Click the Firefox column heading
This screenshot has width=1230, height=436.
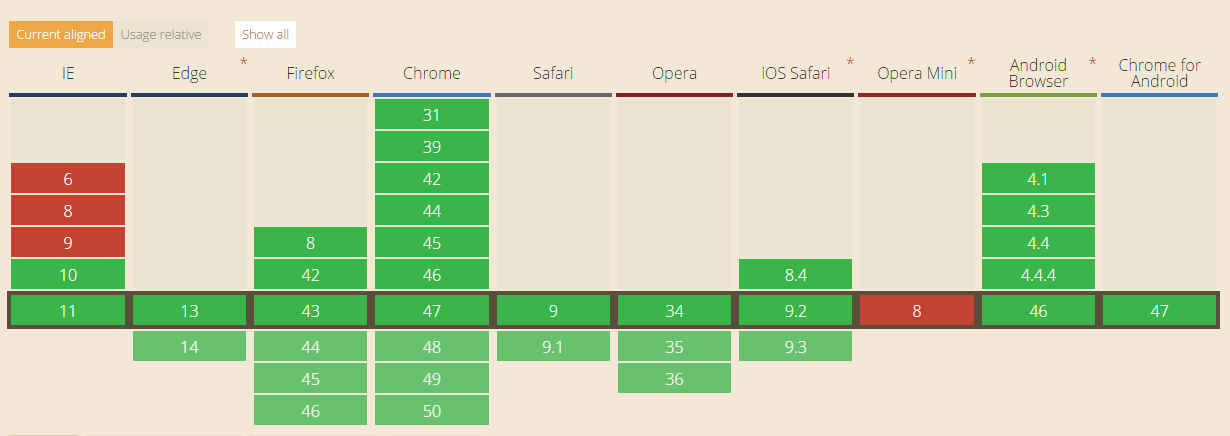pyautogui.click(x=310, y=73)
